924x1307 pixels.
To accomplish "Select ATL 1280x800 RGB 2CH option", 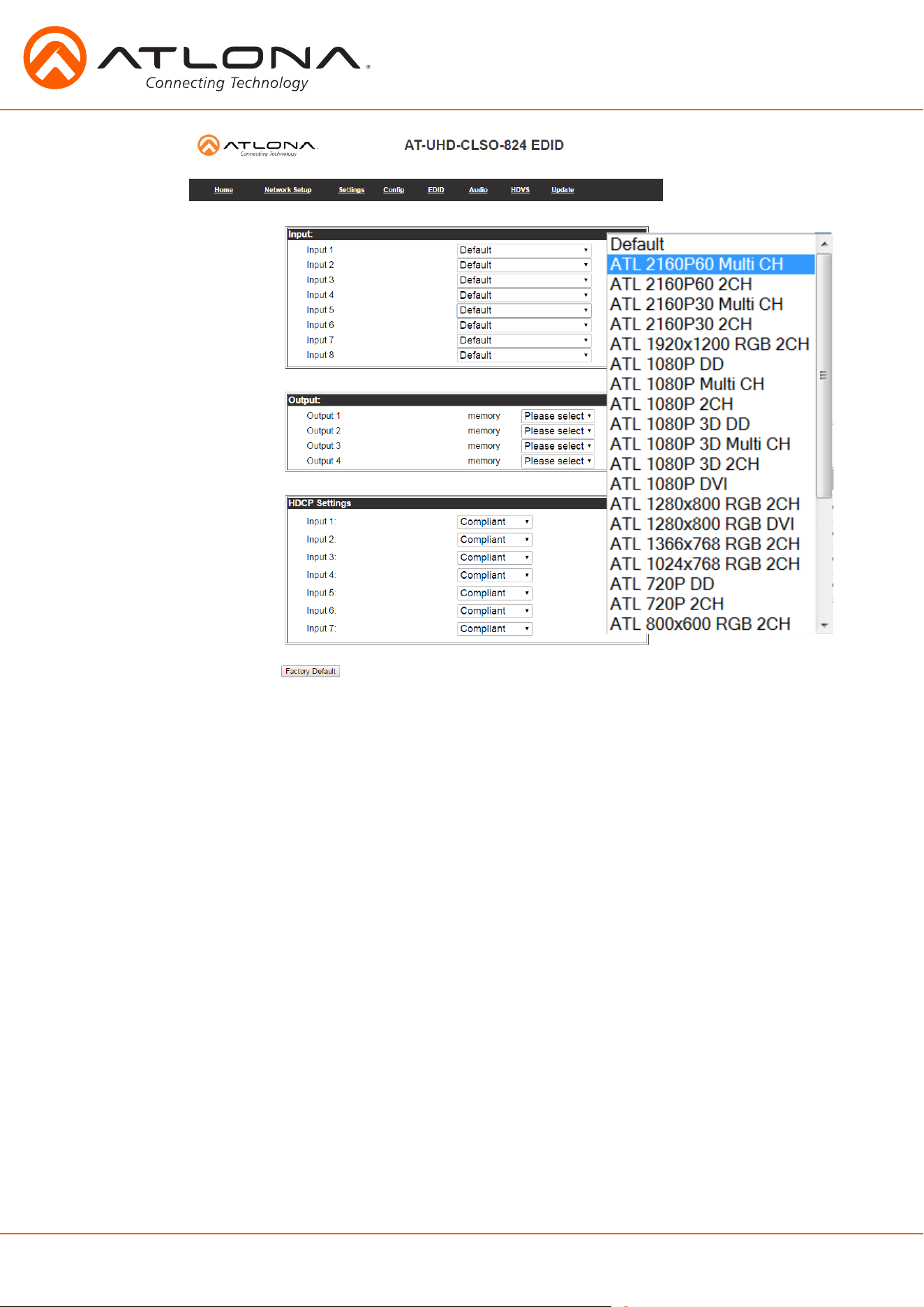I will pos(711,504).
